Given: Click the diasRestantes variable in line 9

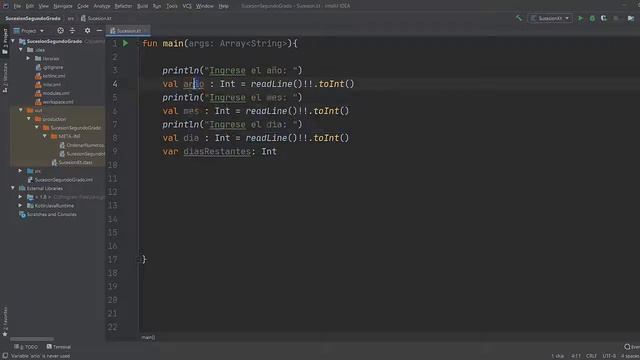Looking at the screenshot, I should [x=217, y=151].
